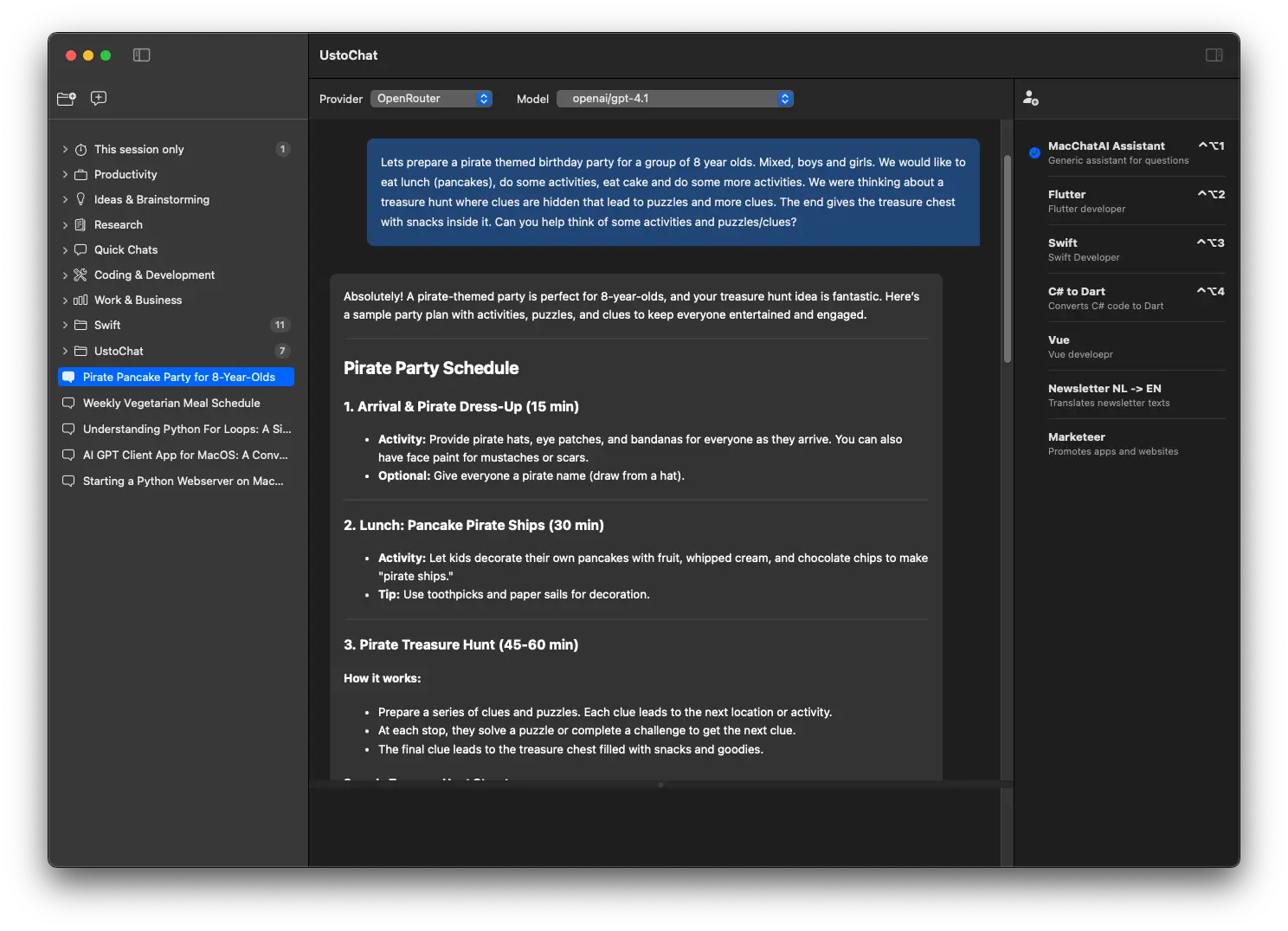This screenshot has height=931, width=1288.
Task: Open the Provider dropdown showing OpenRouter
Action: pyautogui.click(x=431, y=99)
